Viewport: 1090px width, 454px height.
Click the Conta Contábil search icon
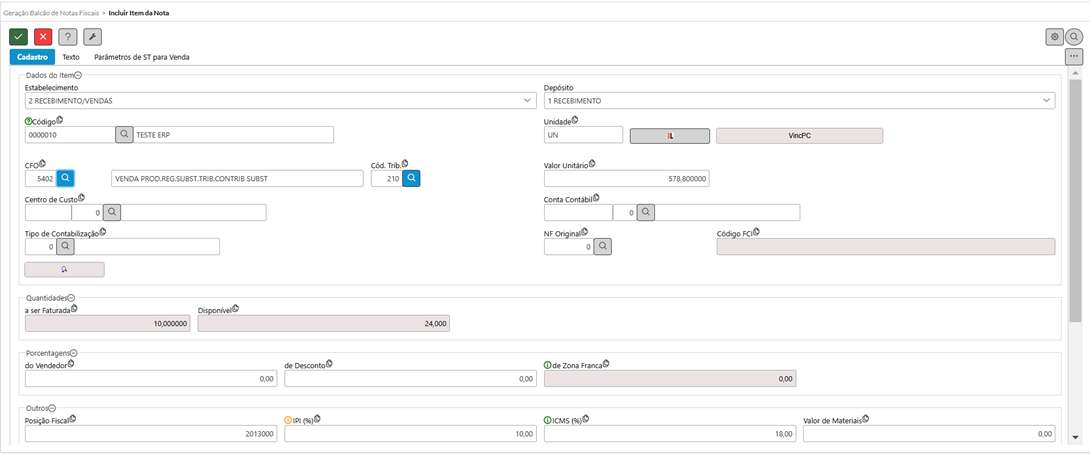click(x=647, y=212)
